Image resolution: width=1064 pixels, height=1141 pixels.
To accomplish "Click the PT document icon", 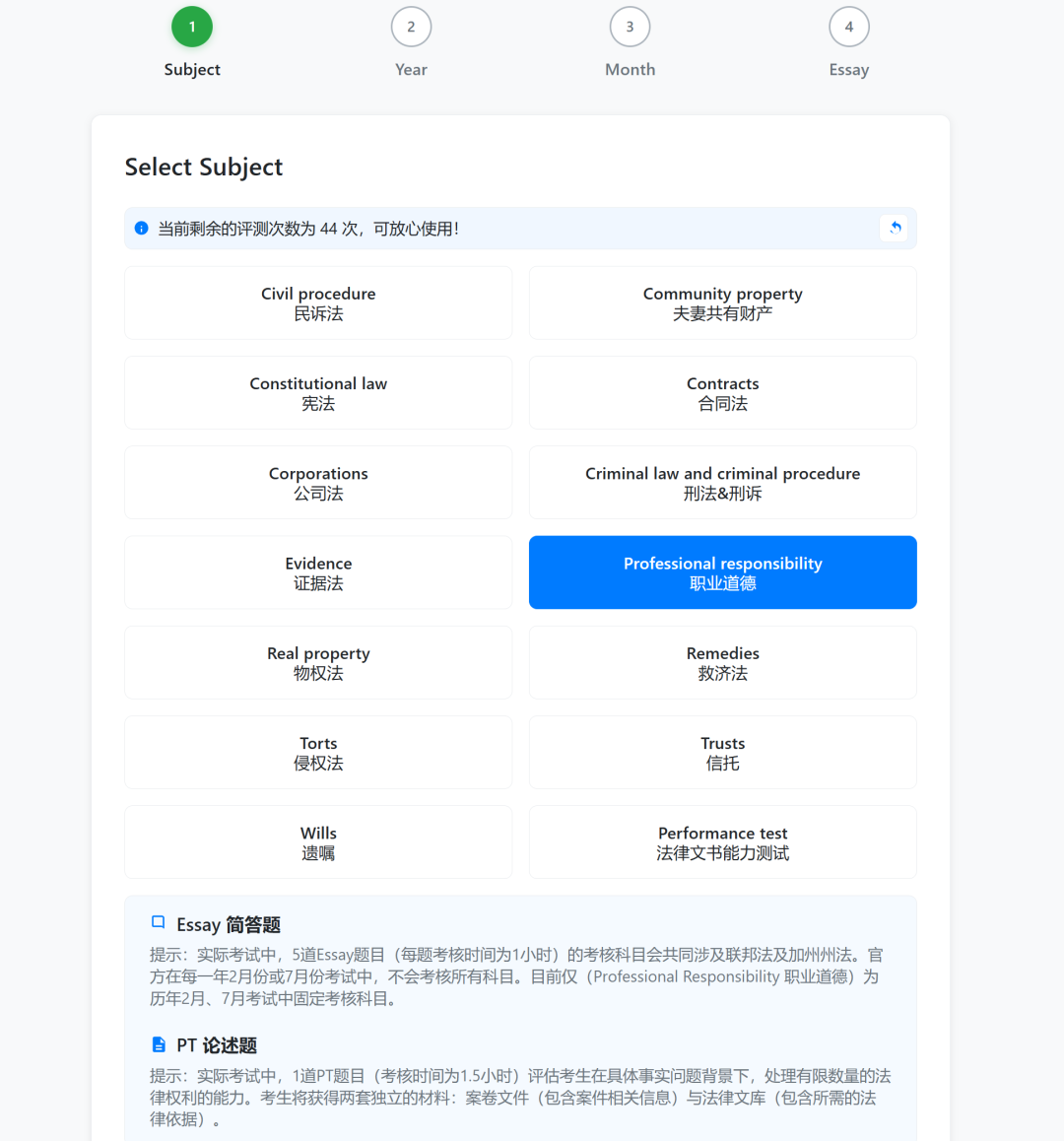I will tap(158, 1045).
